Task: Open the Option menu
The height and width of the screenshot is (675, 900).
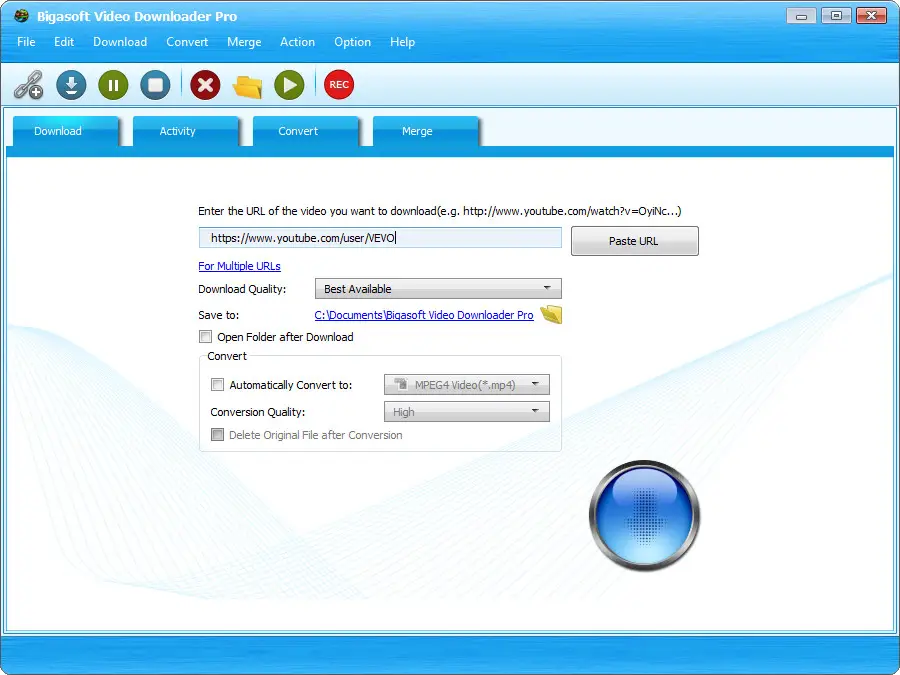Action: click(352, 42)
